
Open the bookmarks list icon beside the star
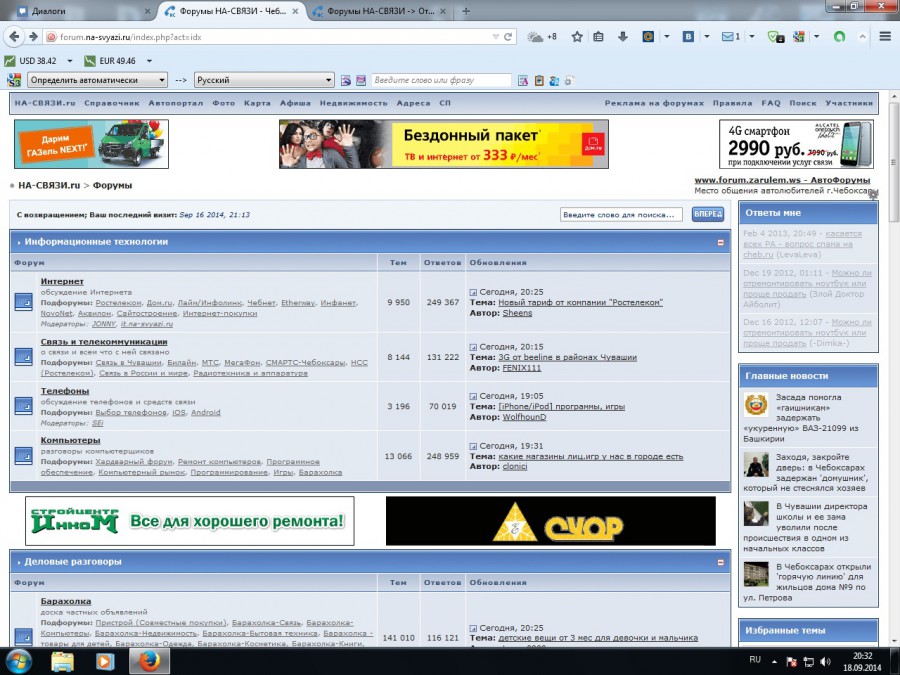coord(598,37)
